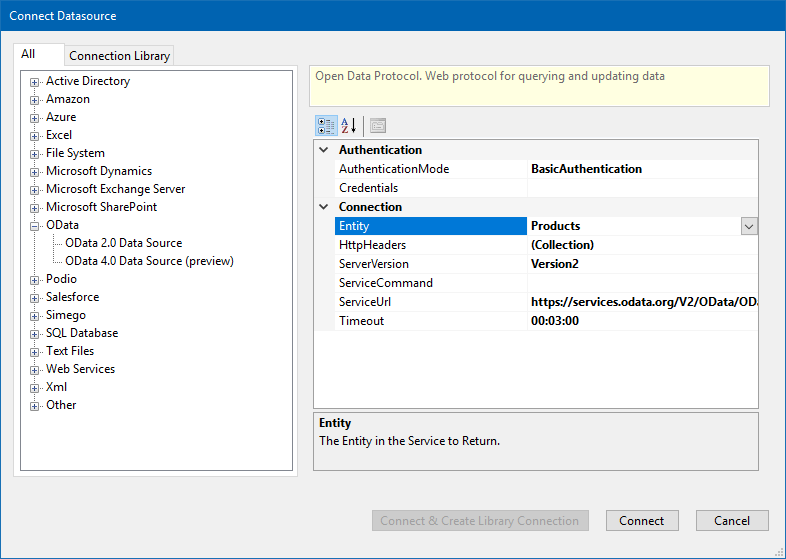Click the Cancel button
This screenshot has width=786, height=559.
click(x=732, y=520)
